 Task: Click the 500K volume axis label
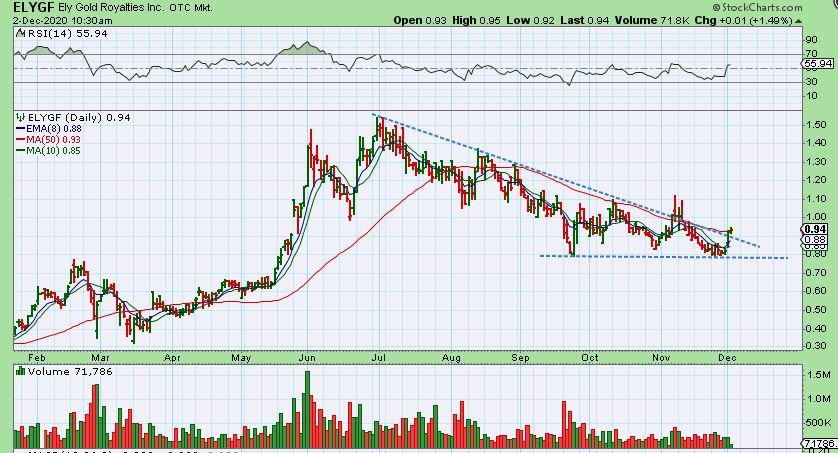[x=818, y=423]
